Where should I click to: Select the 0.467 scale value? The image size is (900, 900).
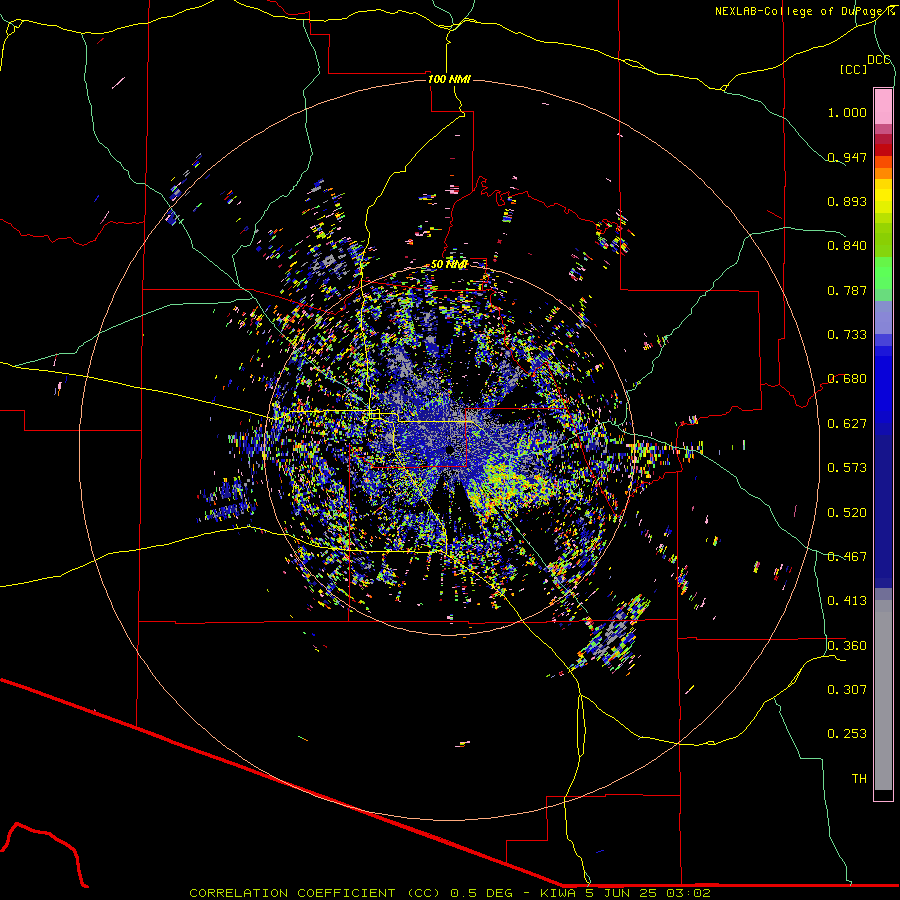[x=847, y=557]
